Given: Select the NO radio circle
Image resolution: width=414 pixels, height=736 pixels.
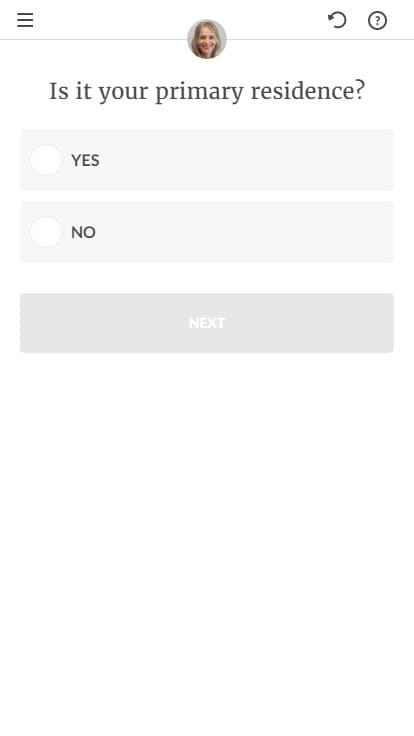Looking at the screenshot, I should tap(46, 232).
